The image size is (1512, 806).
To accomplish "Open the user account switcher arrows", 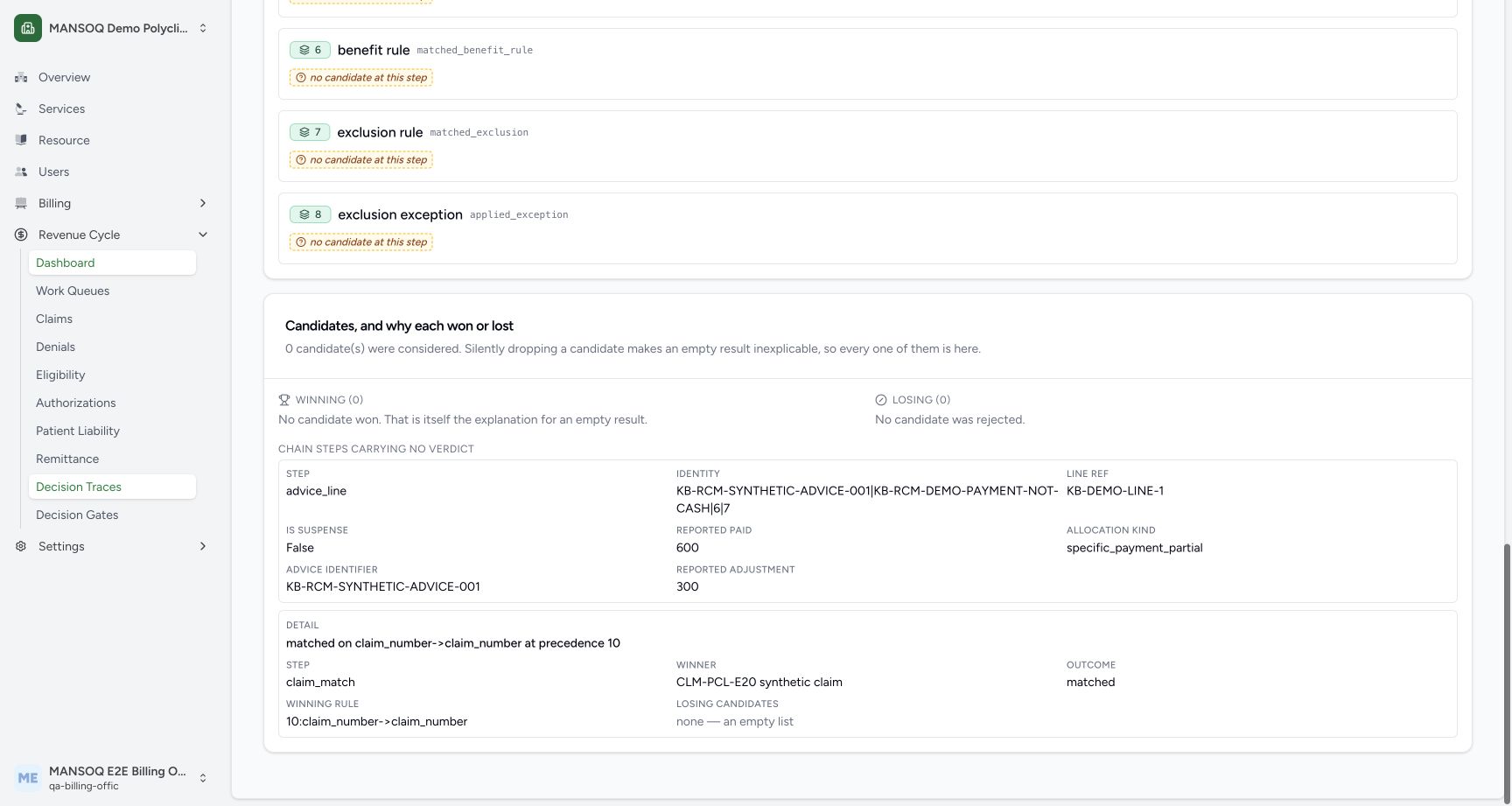I will (x=203, y=778).
